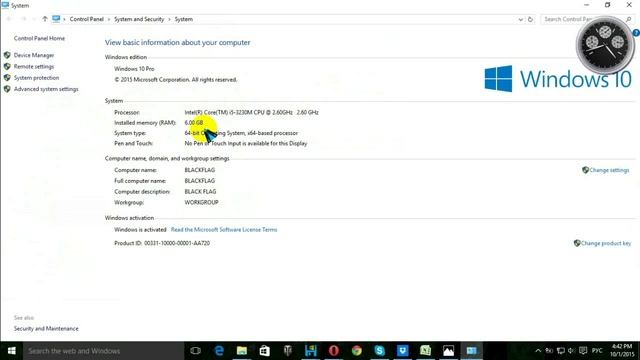Viewport: 640px width, 360px height.
Task: Open System protection link
Action: tap(36, 78)
